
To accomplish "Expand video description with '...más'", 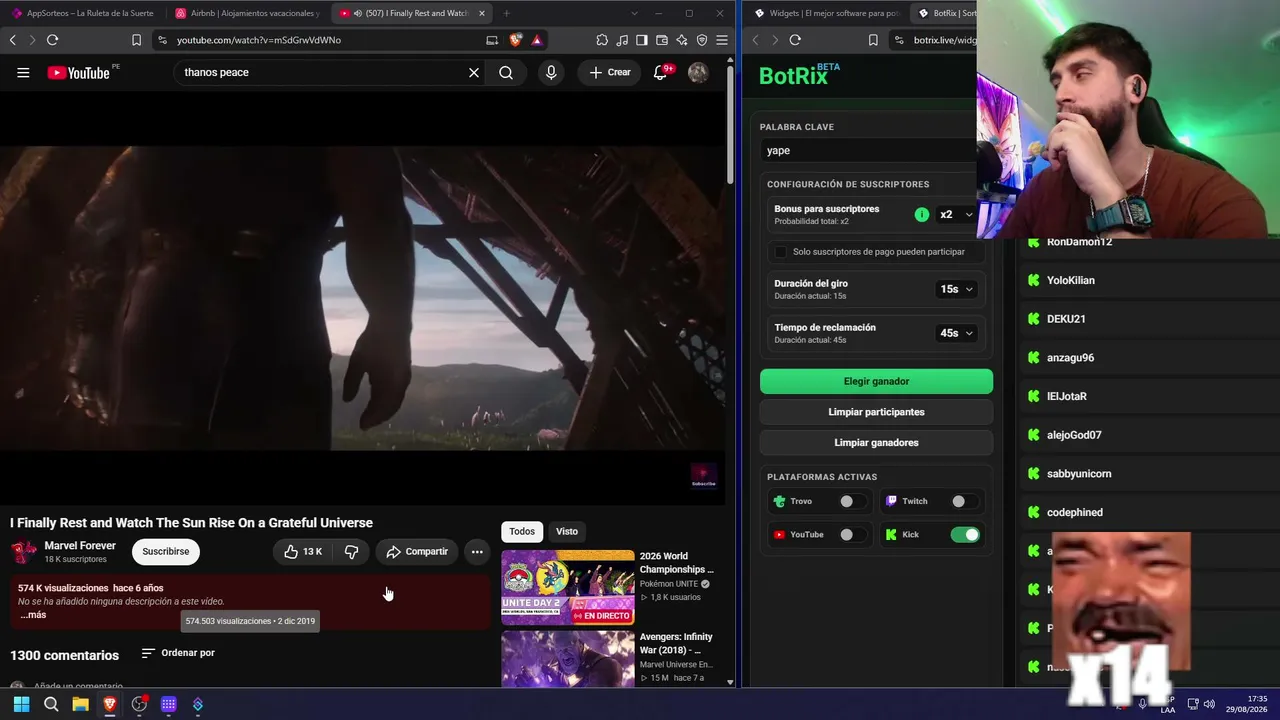I will click(33, 615).
